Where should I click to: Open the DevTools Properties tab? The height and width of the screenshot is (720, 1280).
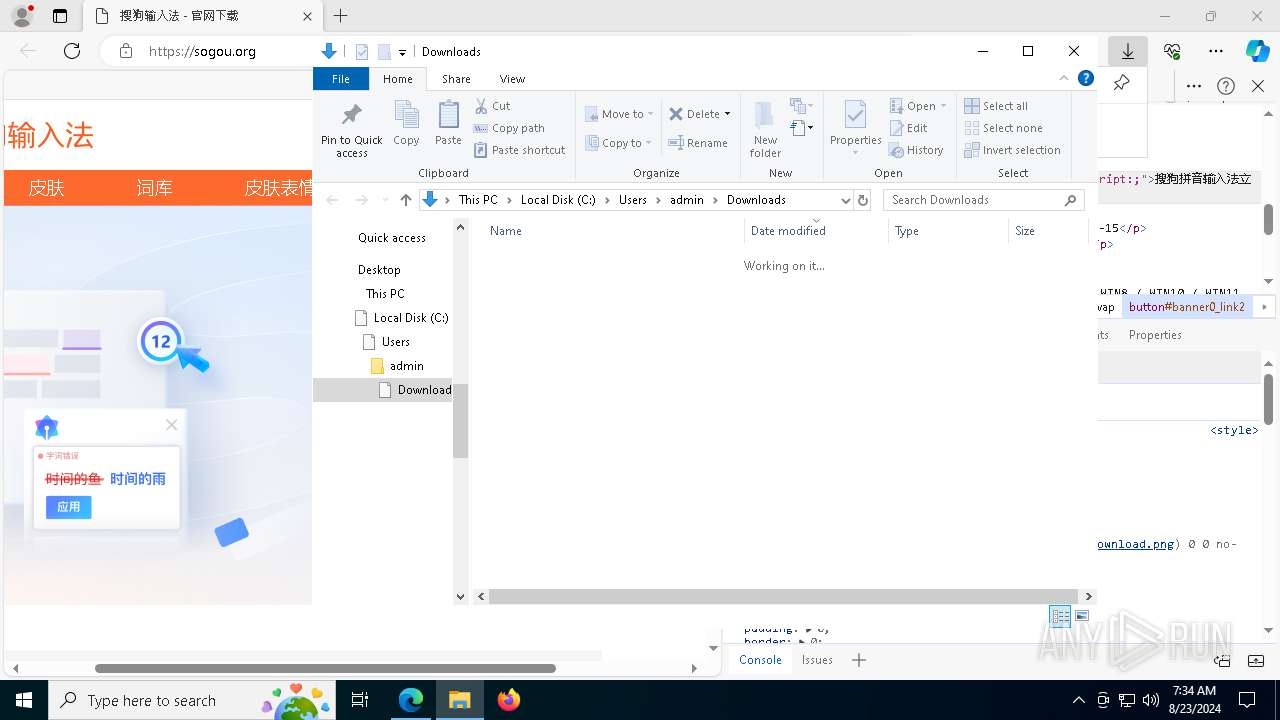tap(1155, 335)
